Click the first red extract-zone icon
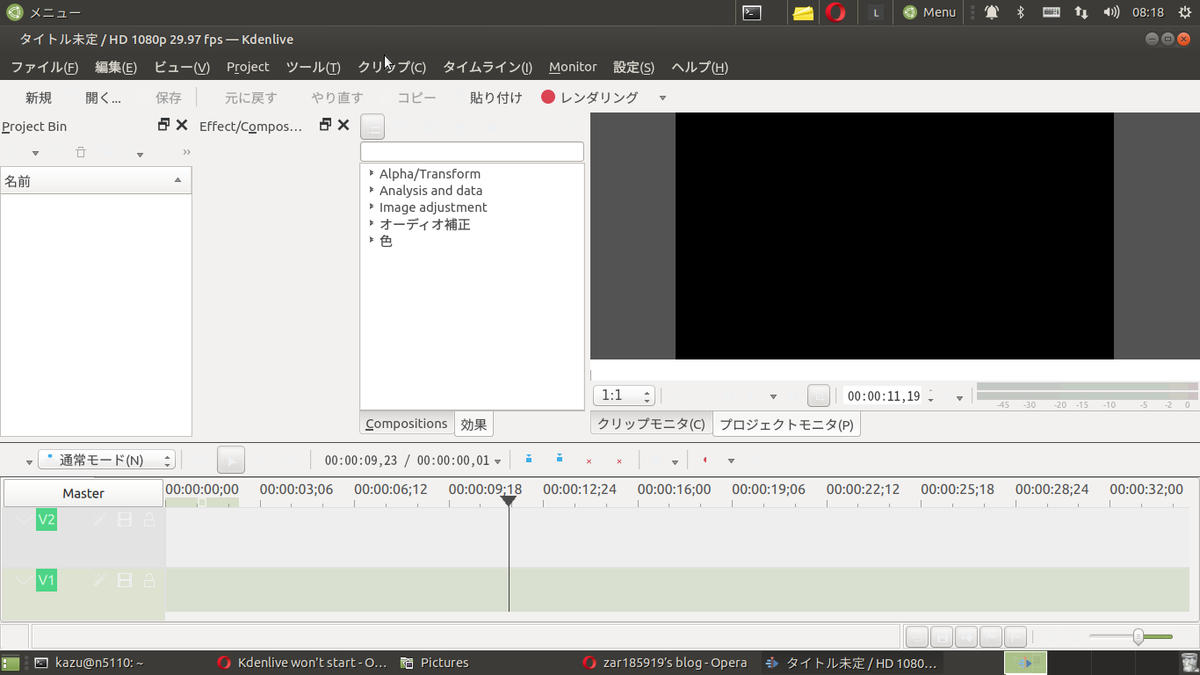Screen dimensions: 1200x675 (589, 461)
